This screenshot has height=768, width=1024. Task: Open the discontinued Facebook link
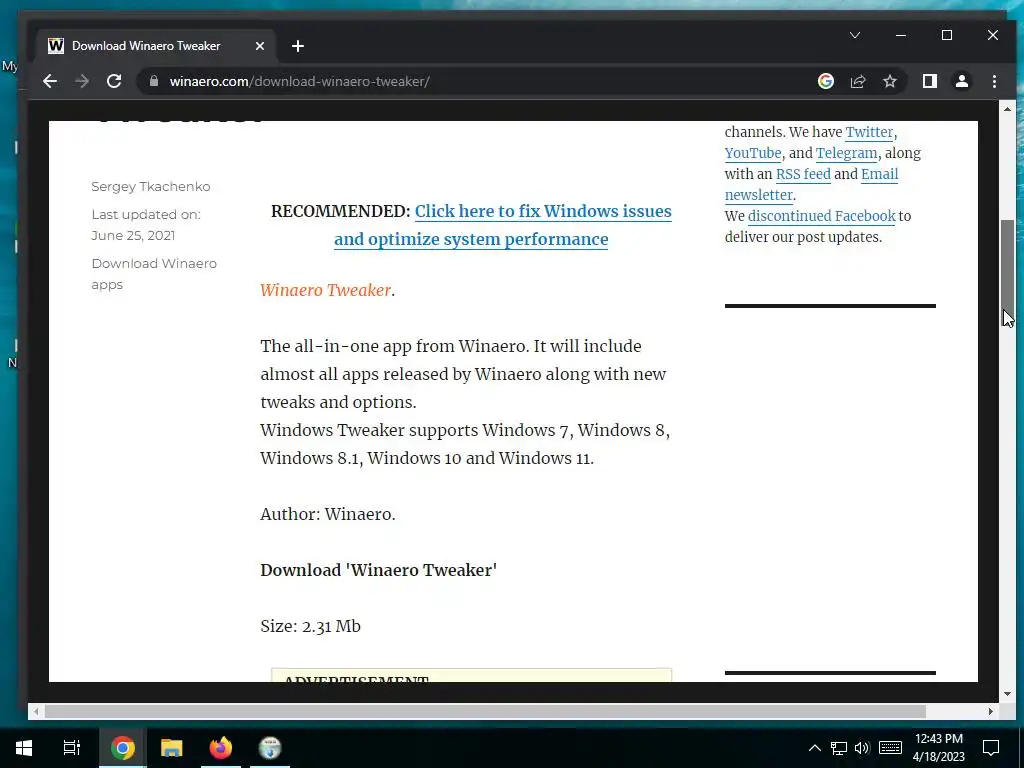click(x=822, y=216)
